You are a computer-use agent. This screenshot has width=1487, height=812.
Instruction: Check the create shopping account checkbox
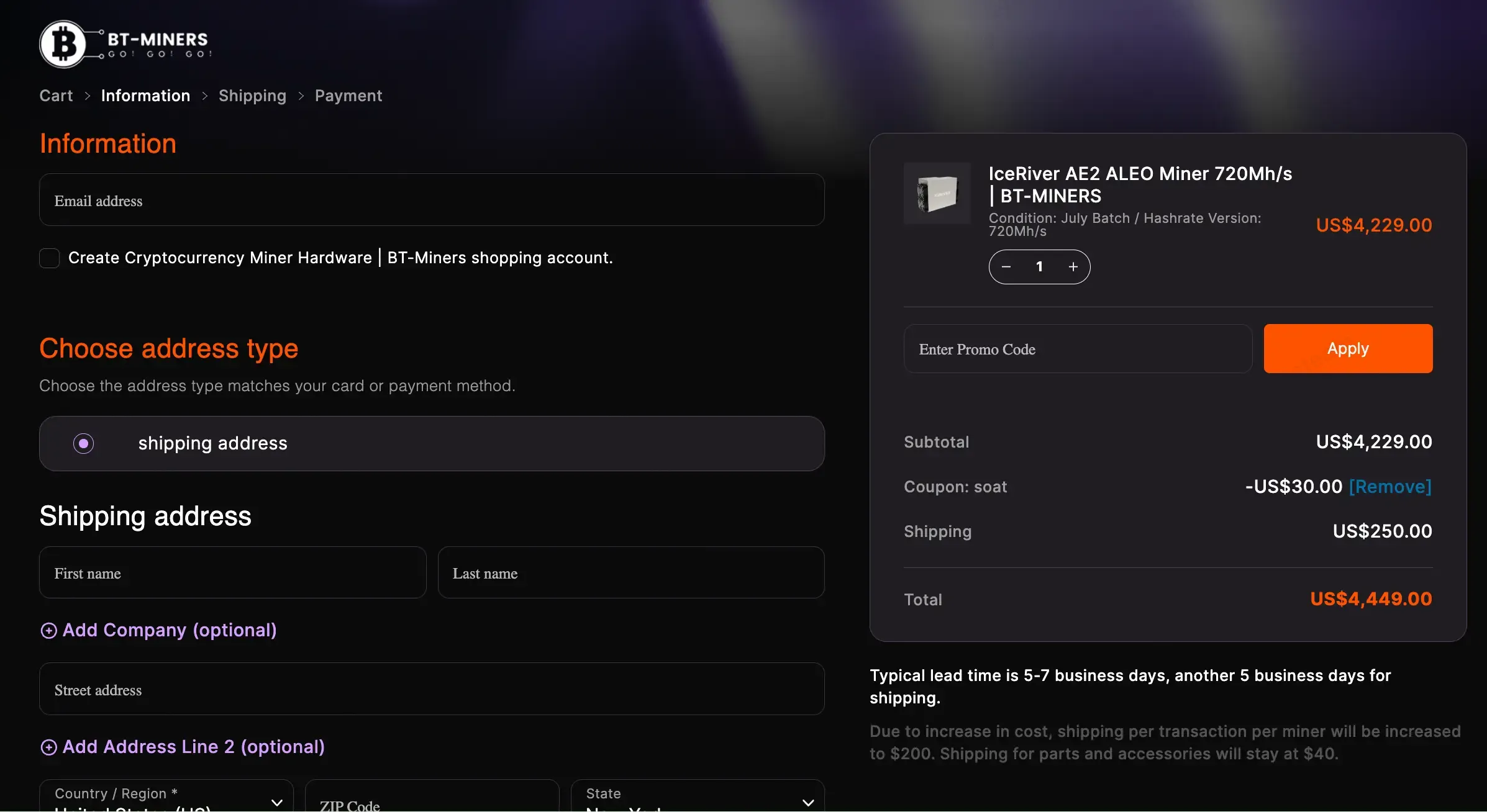click(x=50, y=258)
